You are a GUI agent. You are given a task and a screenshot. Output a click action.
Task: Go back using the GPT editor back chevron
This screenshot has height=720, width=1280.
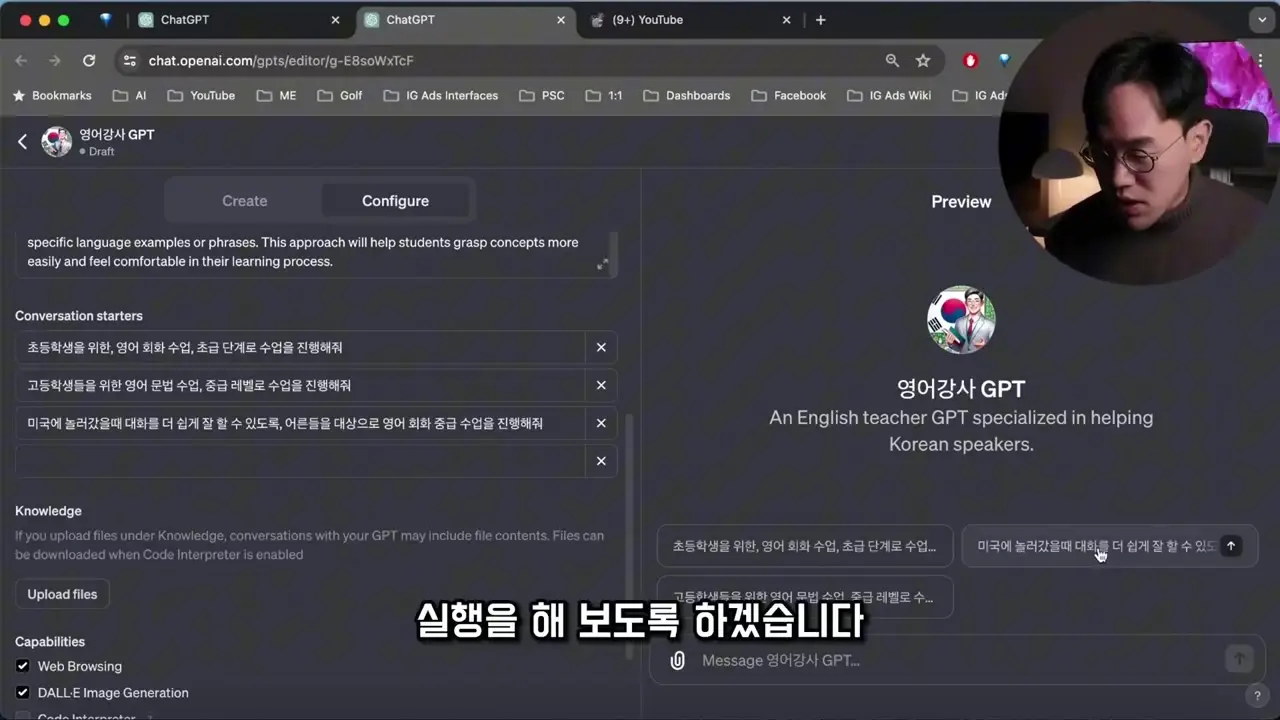point(22,142)
